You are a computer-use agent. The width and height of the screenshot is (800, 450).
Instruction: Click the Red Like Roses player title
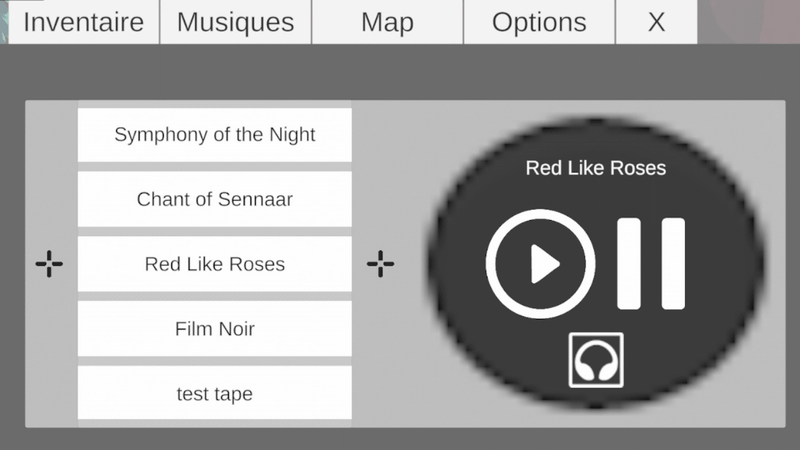point(596,167)
